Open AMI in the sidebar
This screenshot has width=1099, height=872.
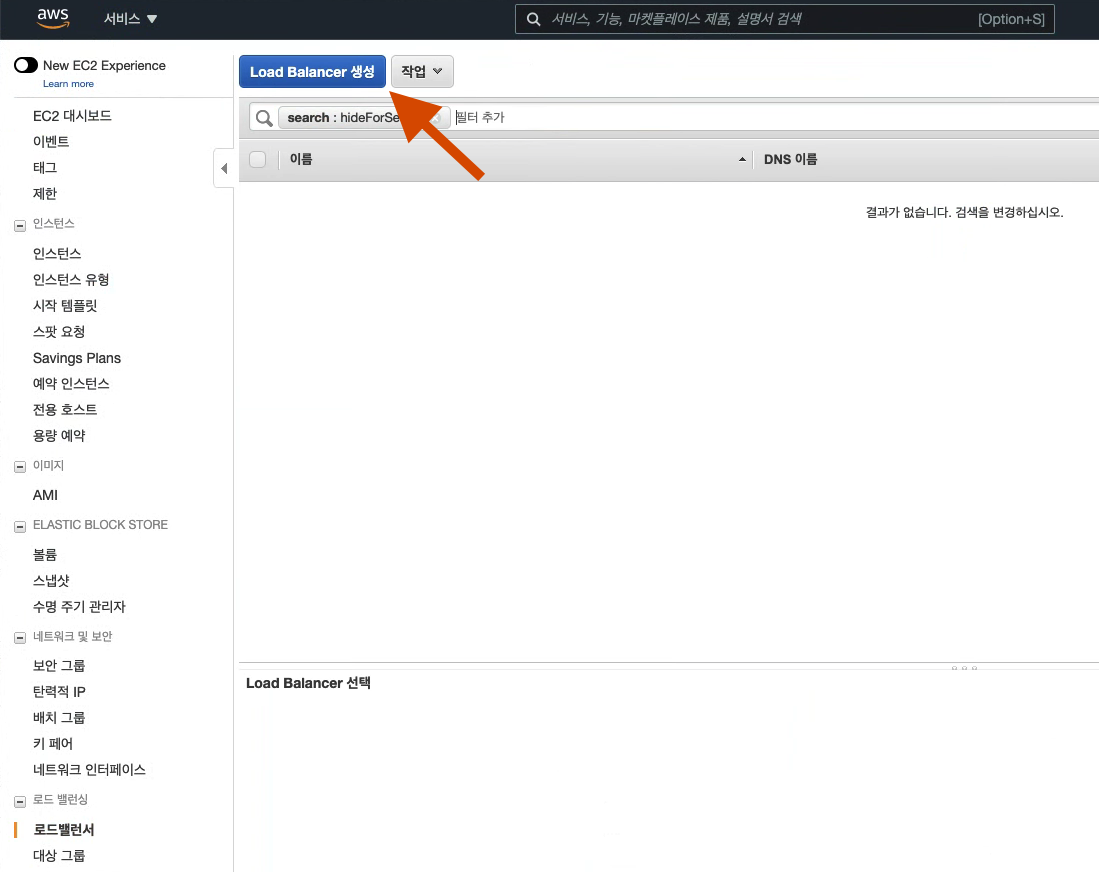(x=45, y=495)
